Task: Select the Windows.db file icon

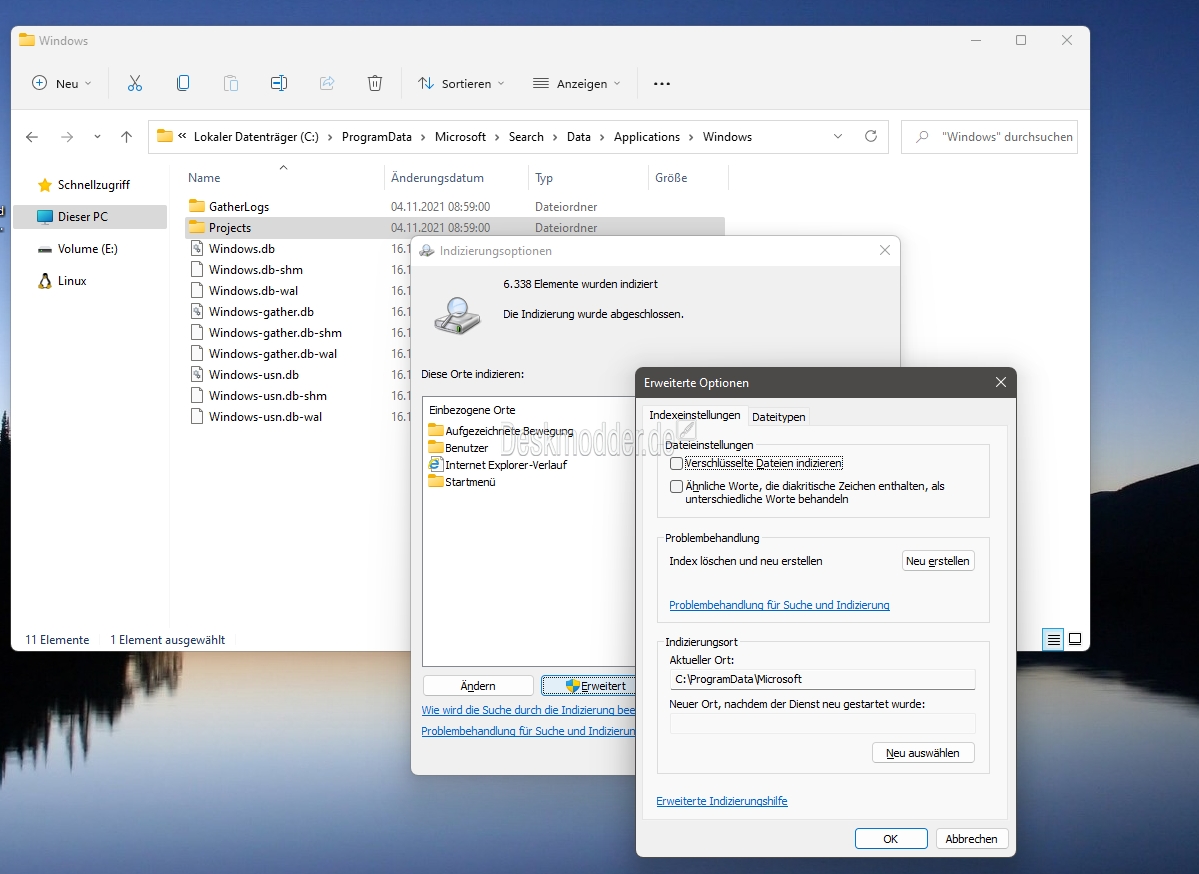Action: [197, 248]
